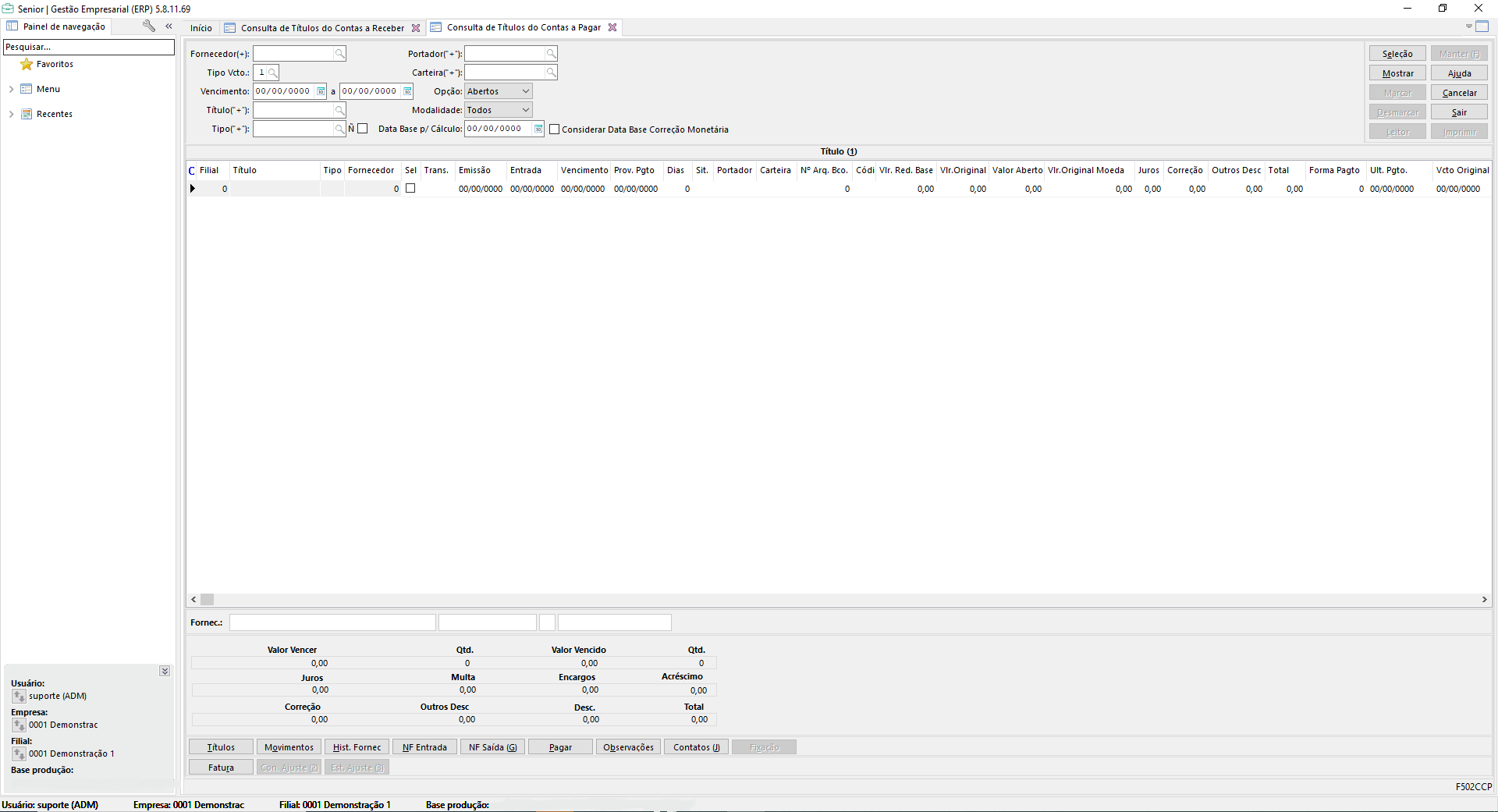Open the Modalidade dropdown showing Todos
The height and width of the screenshot is (812, 1498).
point(526,110)
